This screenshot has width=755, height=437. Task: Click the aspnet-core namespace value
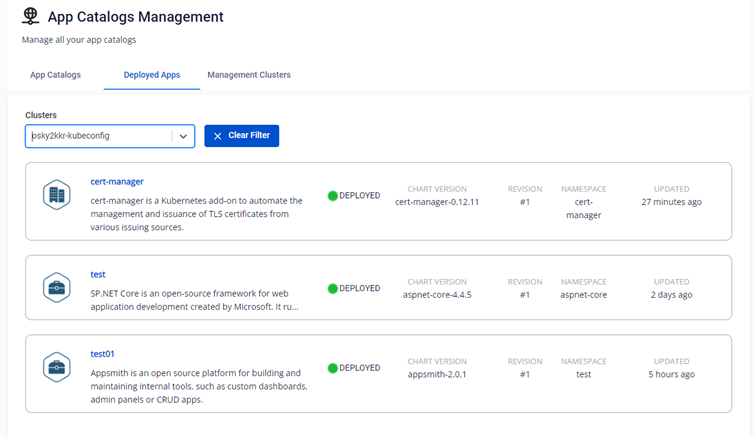[x=584, y=294]
